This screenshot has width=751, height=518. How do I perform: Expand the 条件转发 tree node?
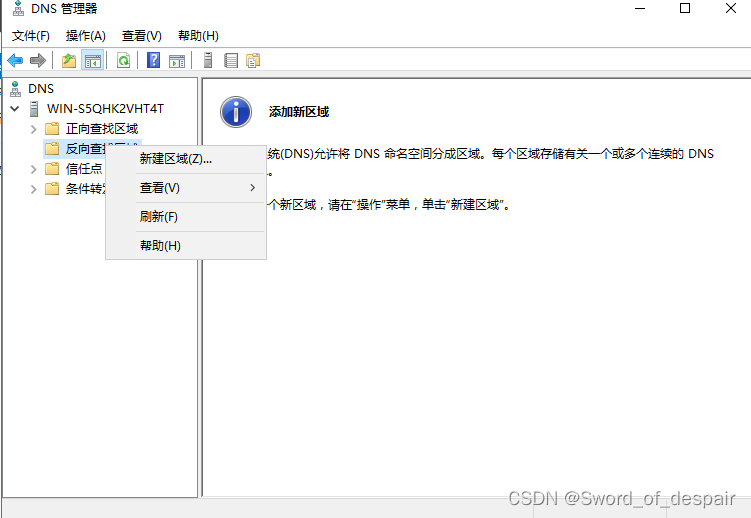34,189
